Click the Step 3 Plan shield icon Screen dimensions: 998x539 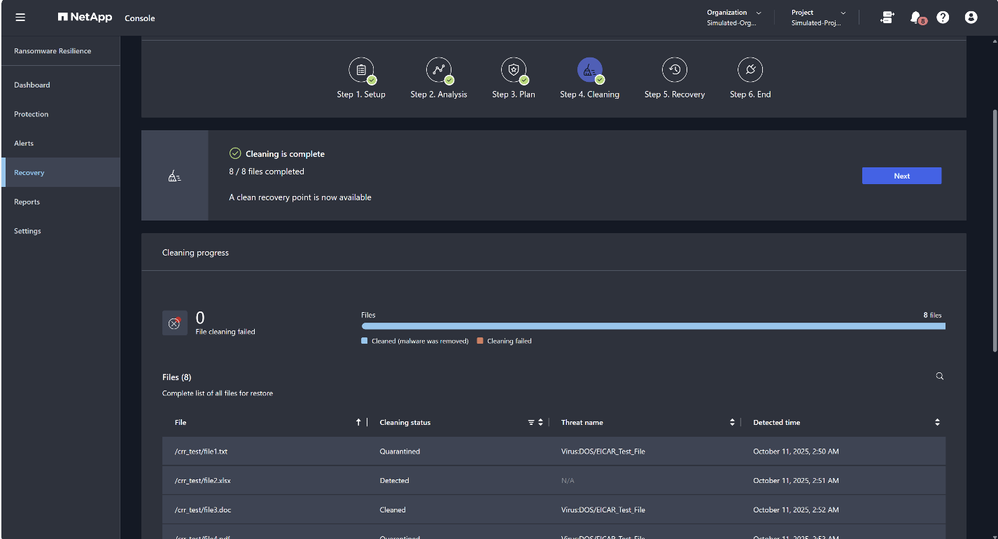point(514,70)
